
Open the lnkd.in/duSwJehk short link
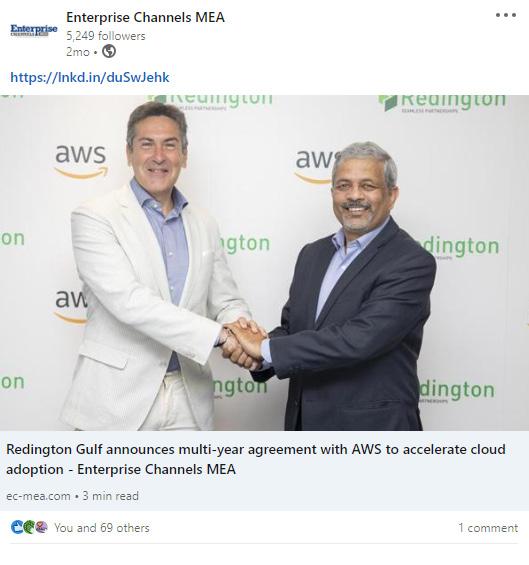click(90, 77)
